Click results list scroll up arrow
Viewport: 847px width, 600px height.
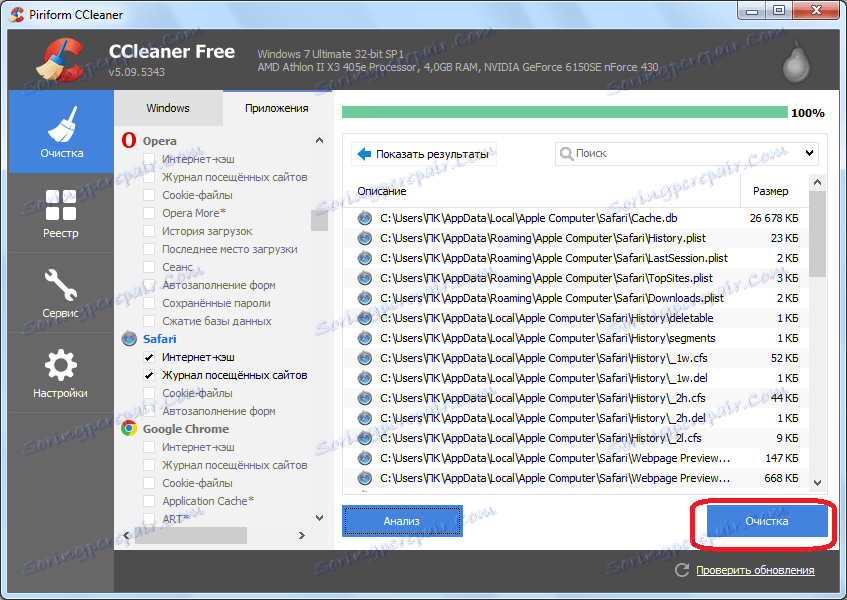click(x=817, y=183)
